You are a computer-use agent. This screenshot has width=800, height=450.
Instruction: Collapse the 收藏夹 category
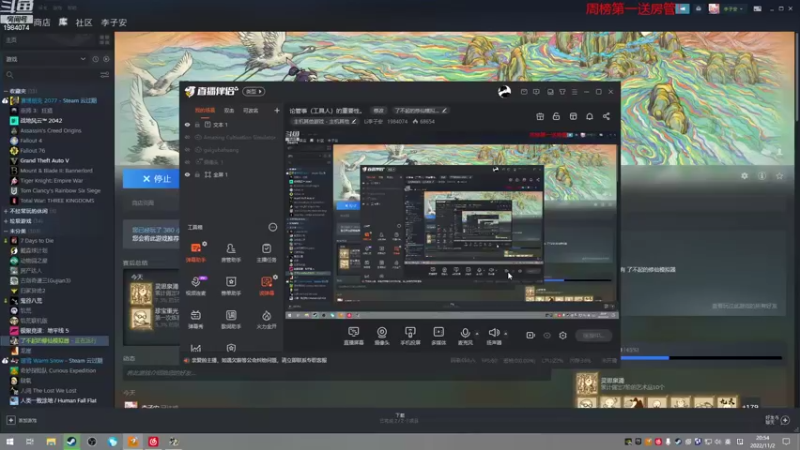(x=6, y=91)
